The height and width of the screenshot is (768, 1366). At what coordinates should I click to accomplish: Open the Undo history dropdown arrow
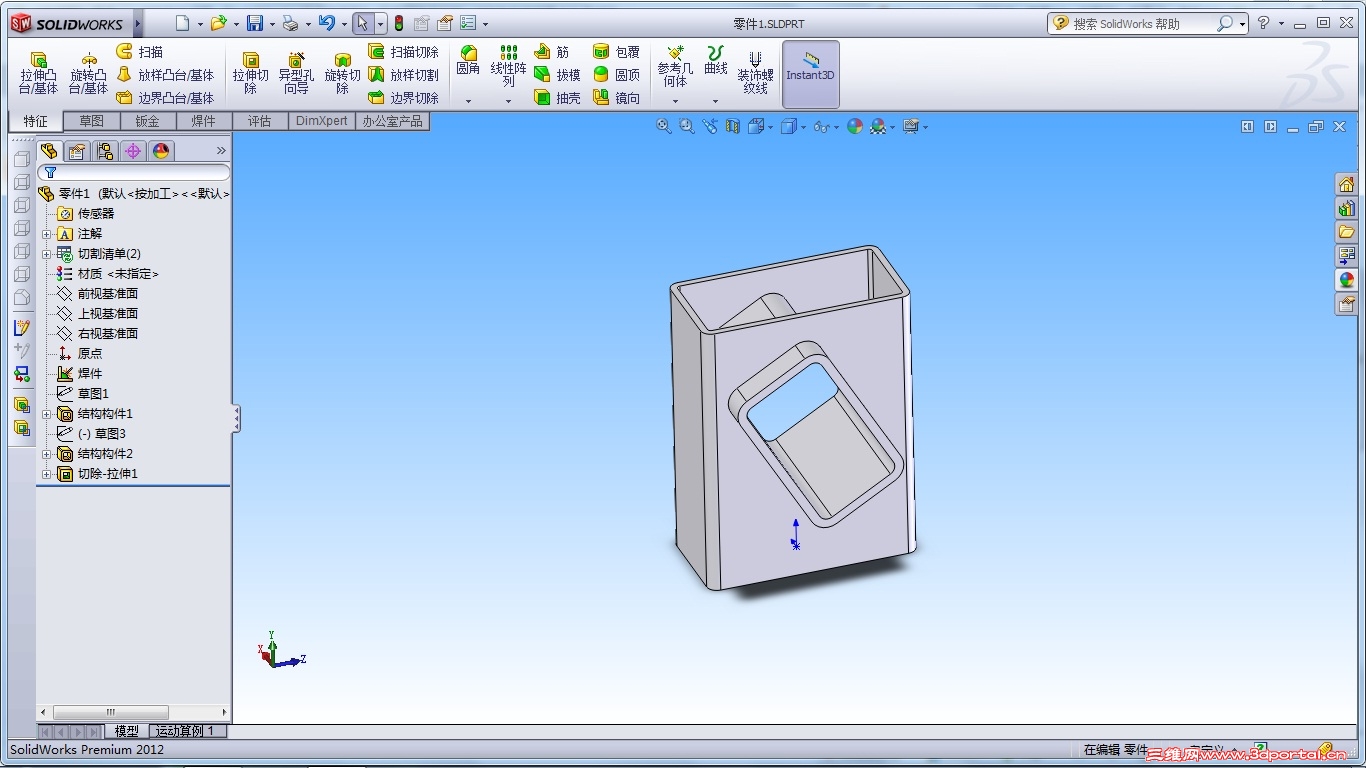343,24
